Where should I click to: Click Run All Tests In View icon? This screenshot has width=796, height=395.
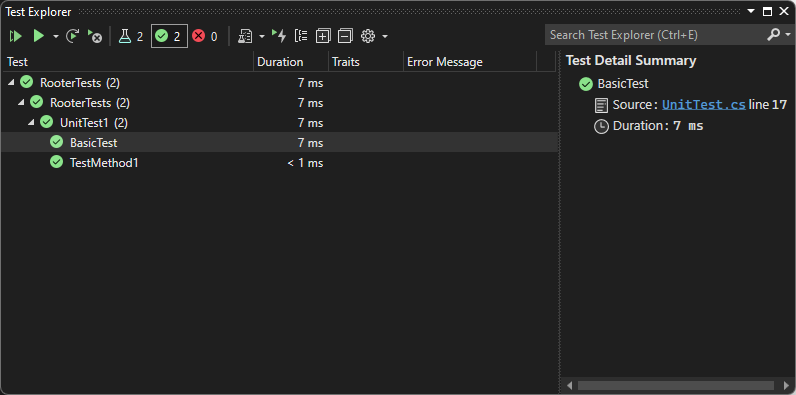[x=16, y=36]
